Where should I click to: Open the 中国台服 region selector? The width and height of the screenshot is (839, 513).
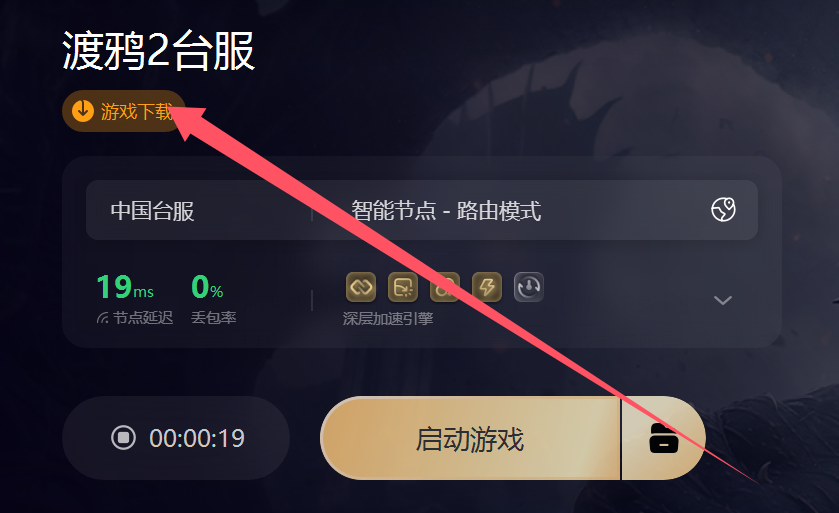[152, 211]
